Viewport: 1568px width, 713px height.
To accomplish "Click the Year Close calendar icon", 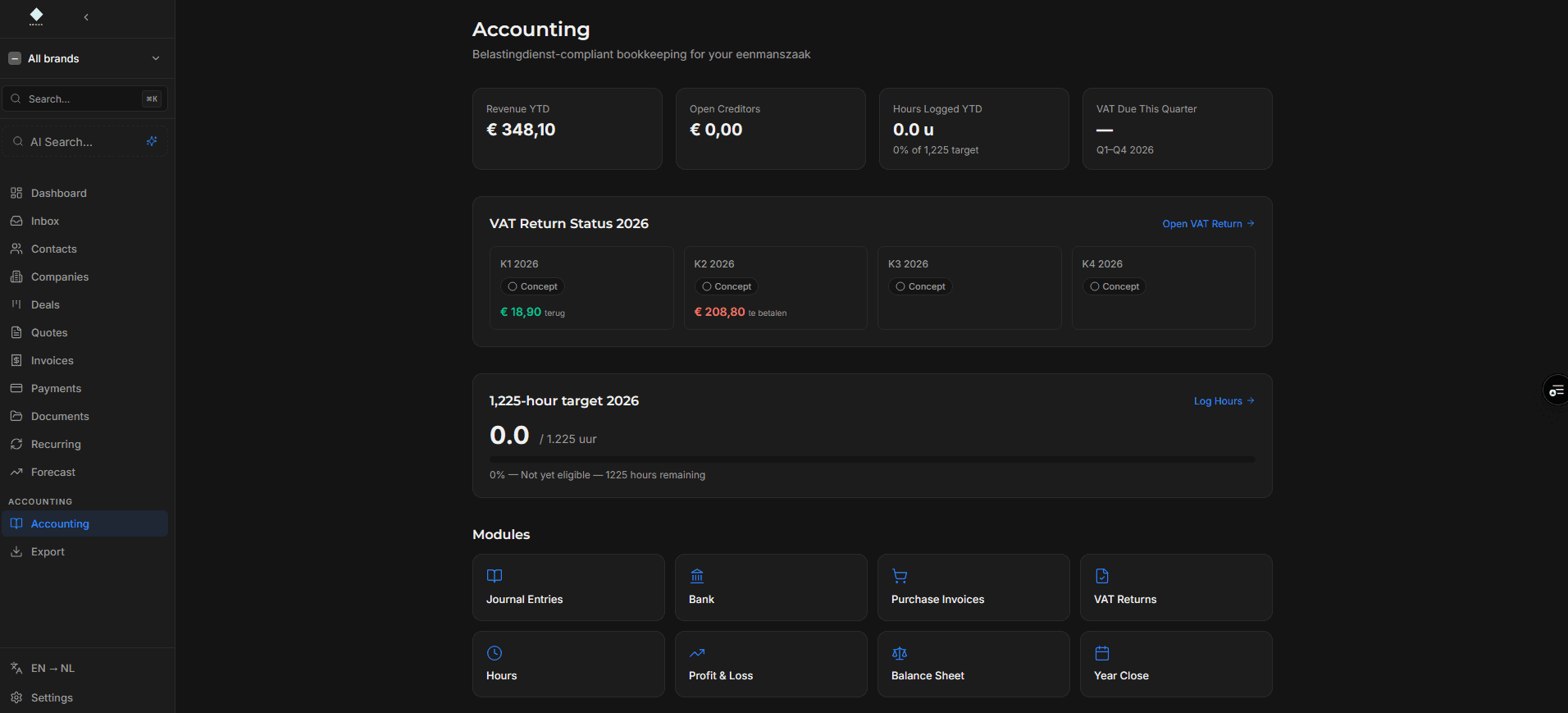I will coord(1102,653).
